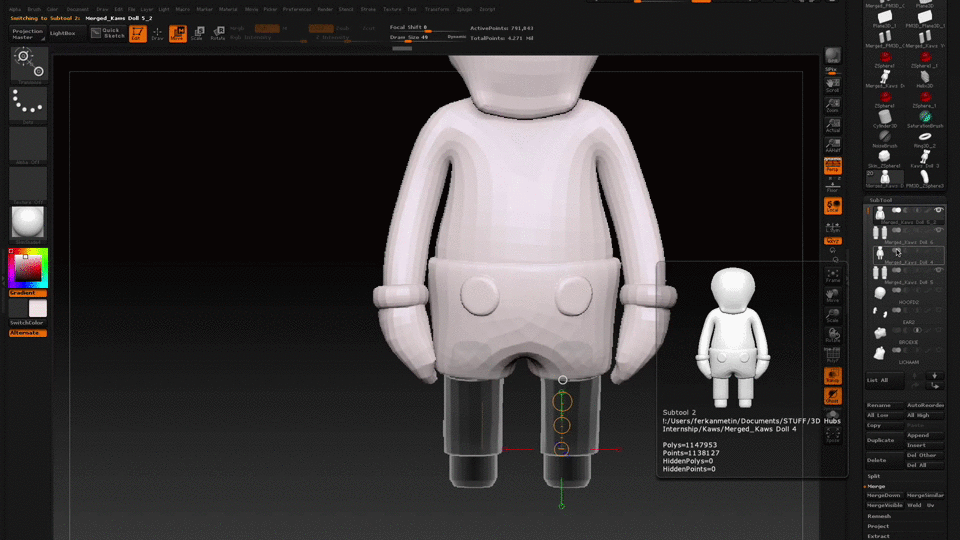Click the right shelf Scale view button
Screen dimensions: 960x540
pos(833,315)
